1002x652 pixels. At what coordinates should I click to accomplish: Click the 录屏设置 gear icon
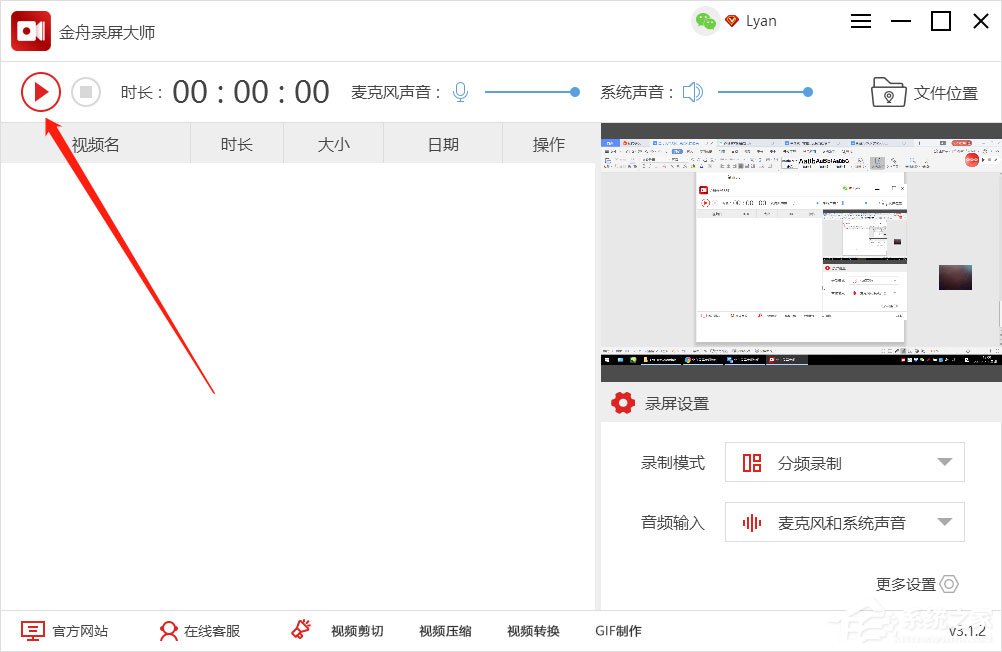pyautogui.click(x=622, y=403)
